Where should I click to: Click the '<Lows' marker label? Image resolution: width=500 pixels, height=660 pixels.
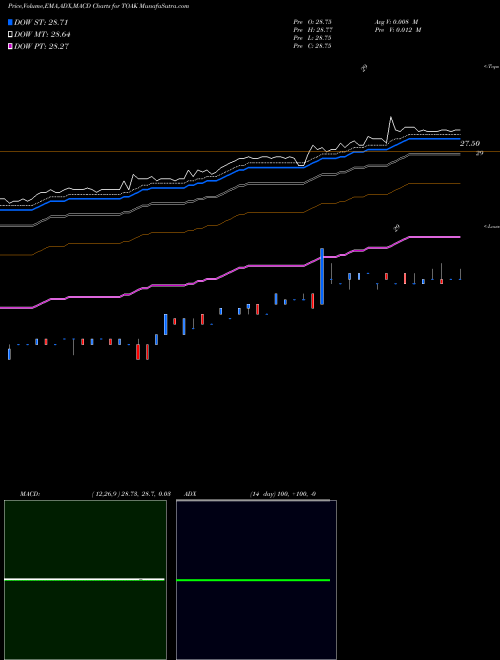point(491,226)
